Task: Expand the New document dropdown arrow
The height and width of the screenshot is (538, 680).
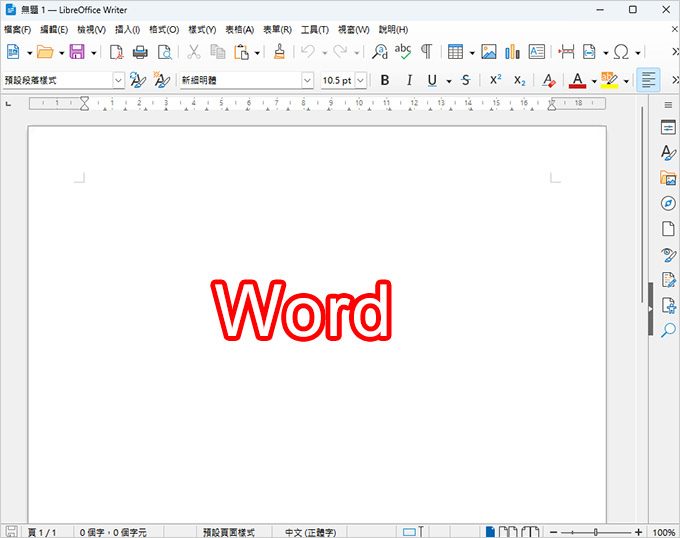Action: pyautogui.click(x=29, y=53)
